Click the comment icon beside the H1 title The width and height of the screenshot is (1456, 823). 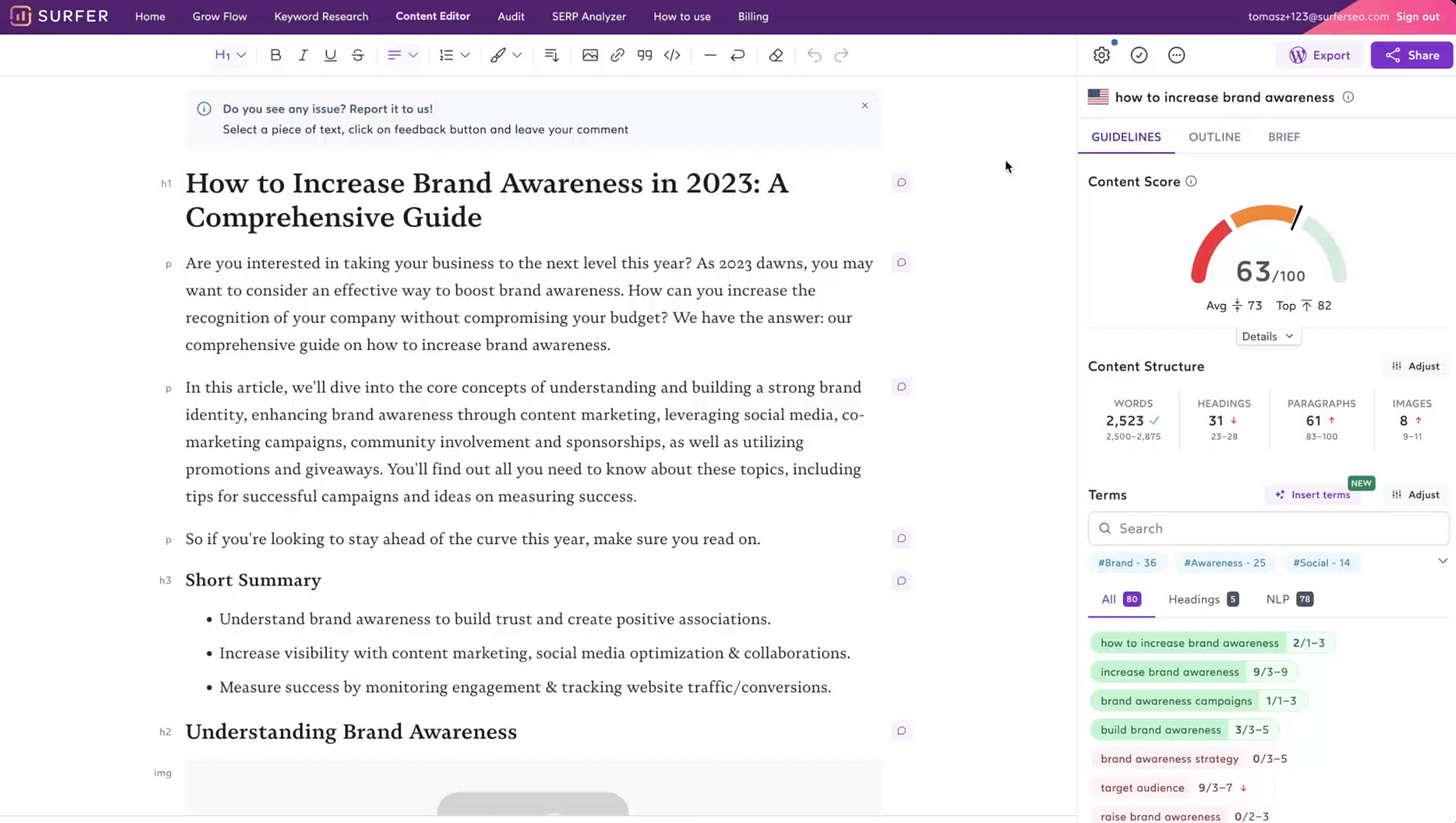tap(901, 182)
